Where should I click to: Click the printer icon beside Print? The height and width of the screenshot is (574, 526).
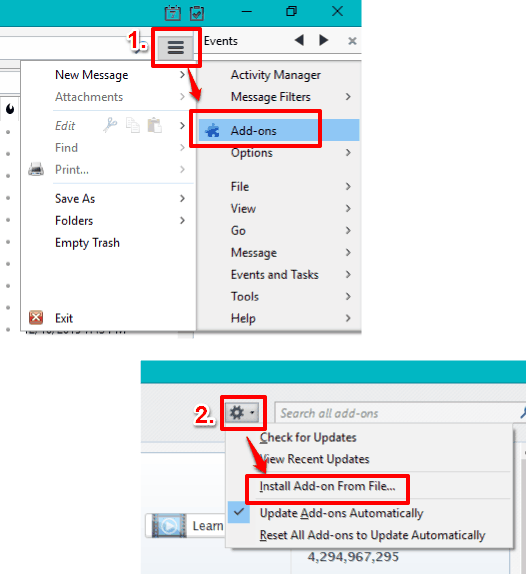[x=36, y=169]
